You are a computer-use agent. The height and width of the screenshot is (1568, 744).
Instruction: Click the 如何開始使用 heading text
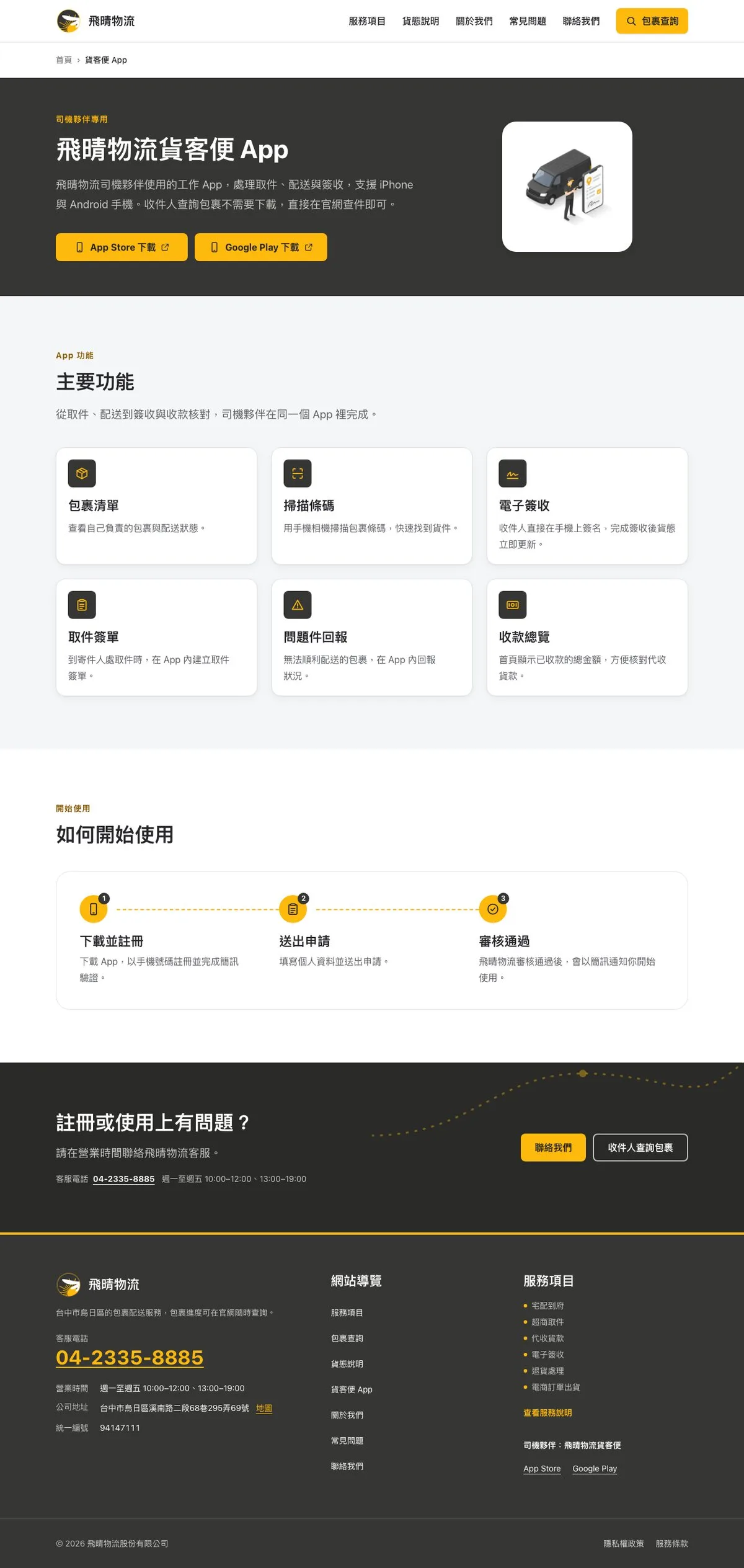[115, 835]
